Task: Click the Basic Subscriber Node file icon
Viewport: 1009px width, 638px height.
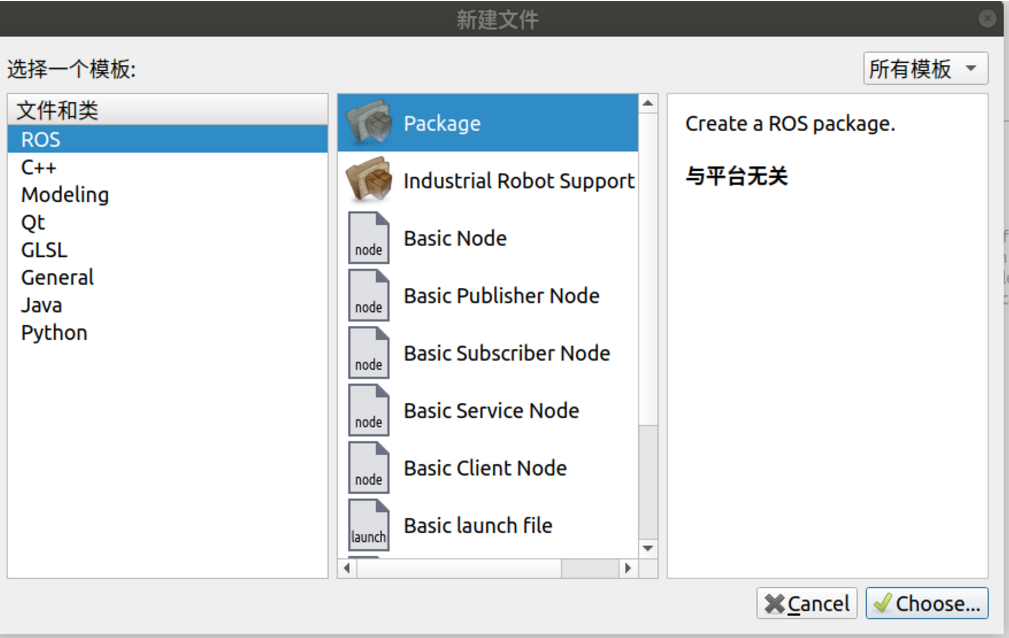Action: 369,352
